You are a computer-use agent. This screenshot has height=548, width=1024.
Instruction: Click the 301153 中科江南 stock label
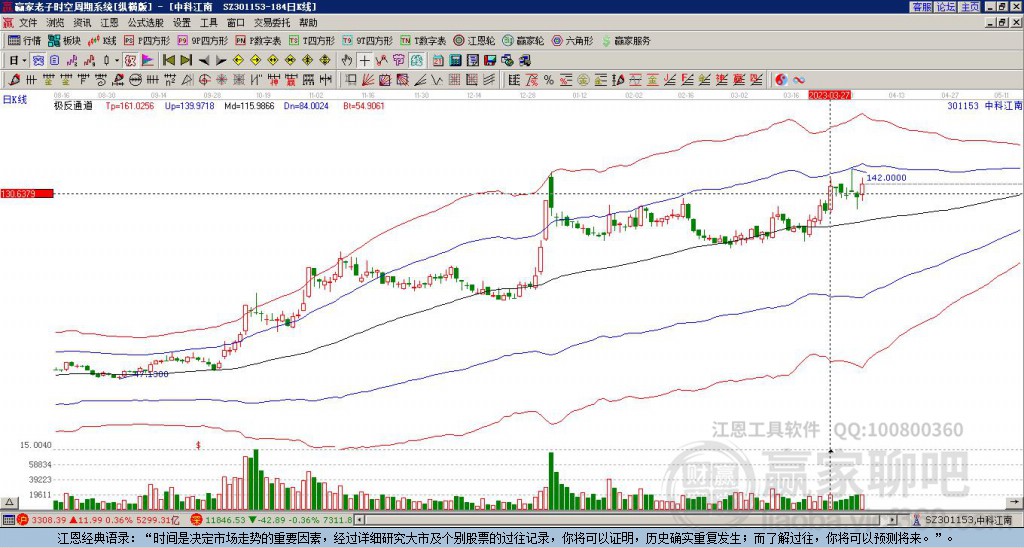click(x=985, y=105)
